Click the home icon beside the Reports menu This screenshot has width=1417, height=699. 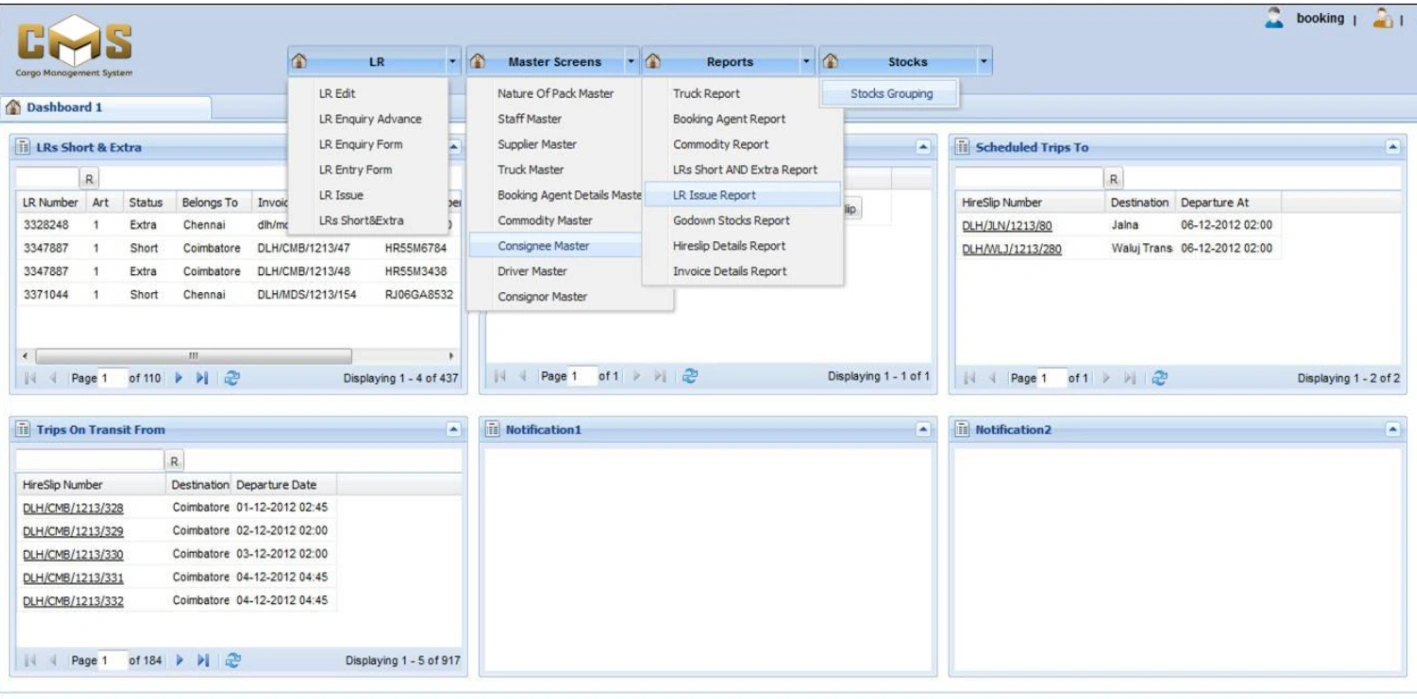click(651, 61)
